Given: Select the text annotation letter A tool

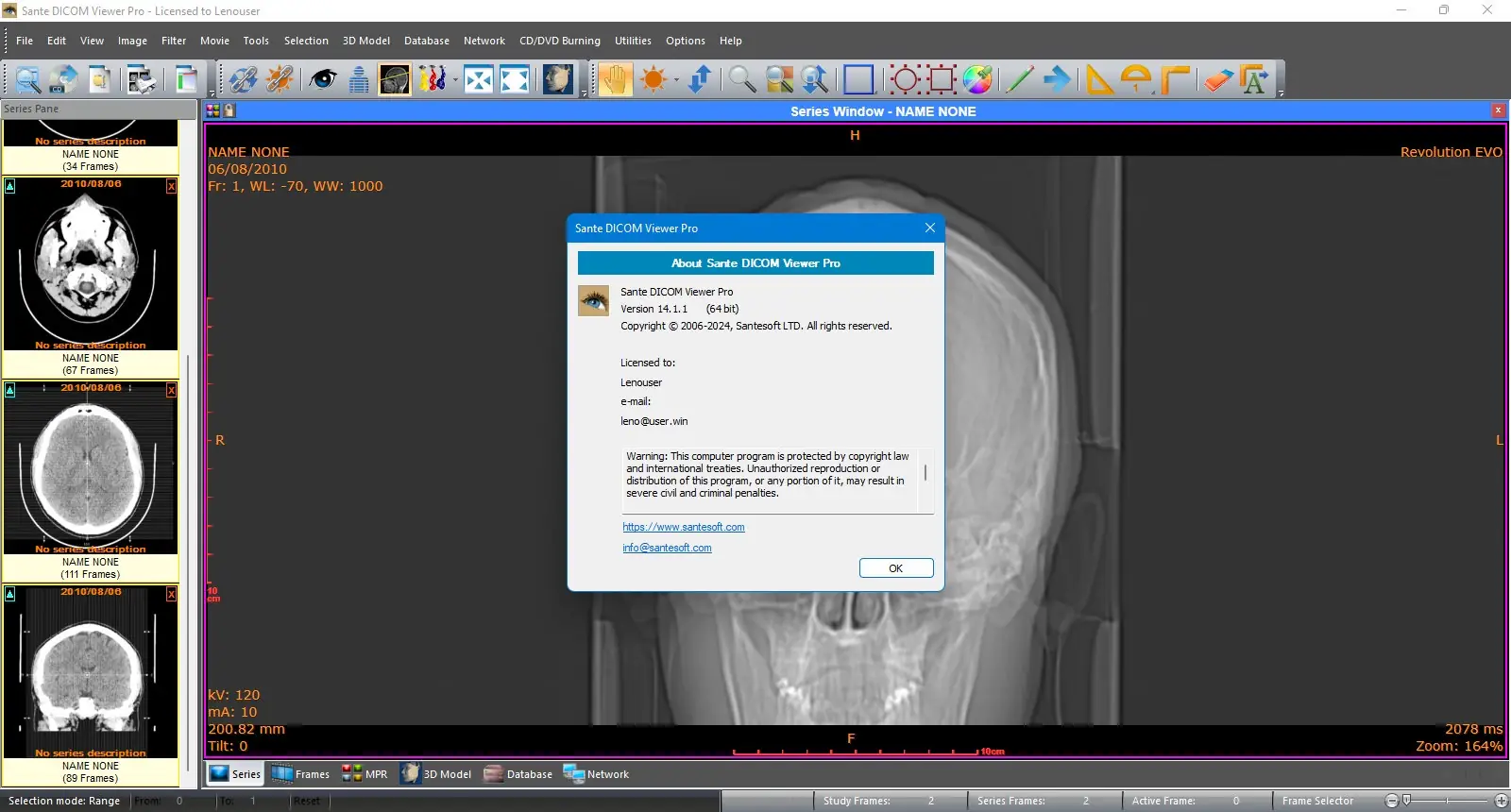Looking at the screenshot, I should tap(1255, 79).
